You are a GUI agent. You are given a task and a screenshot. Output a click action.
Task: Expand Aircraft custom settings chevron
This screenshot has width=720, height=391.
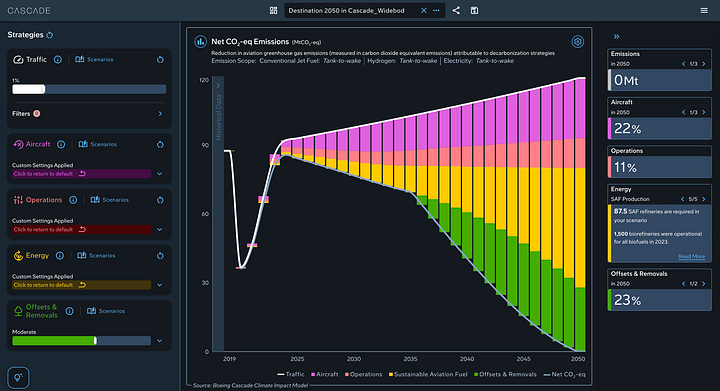click(x=160, y=174)
